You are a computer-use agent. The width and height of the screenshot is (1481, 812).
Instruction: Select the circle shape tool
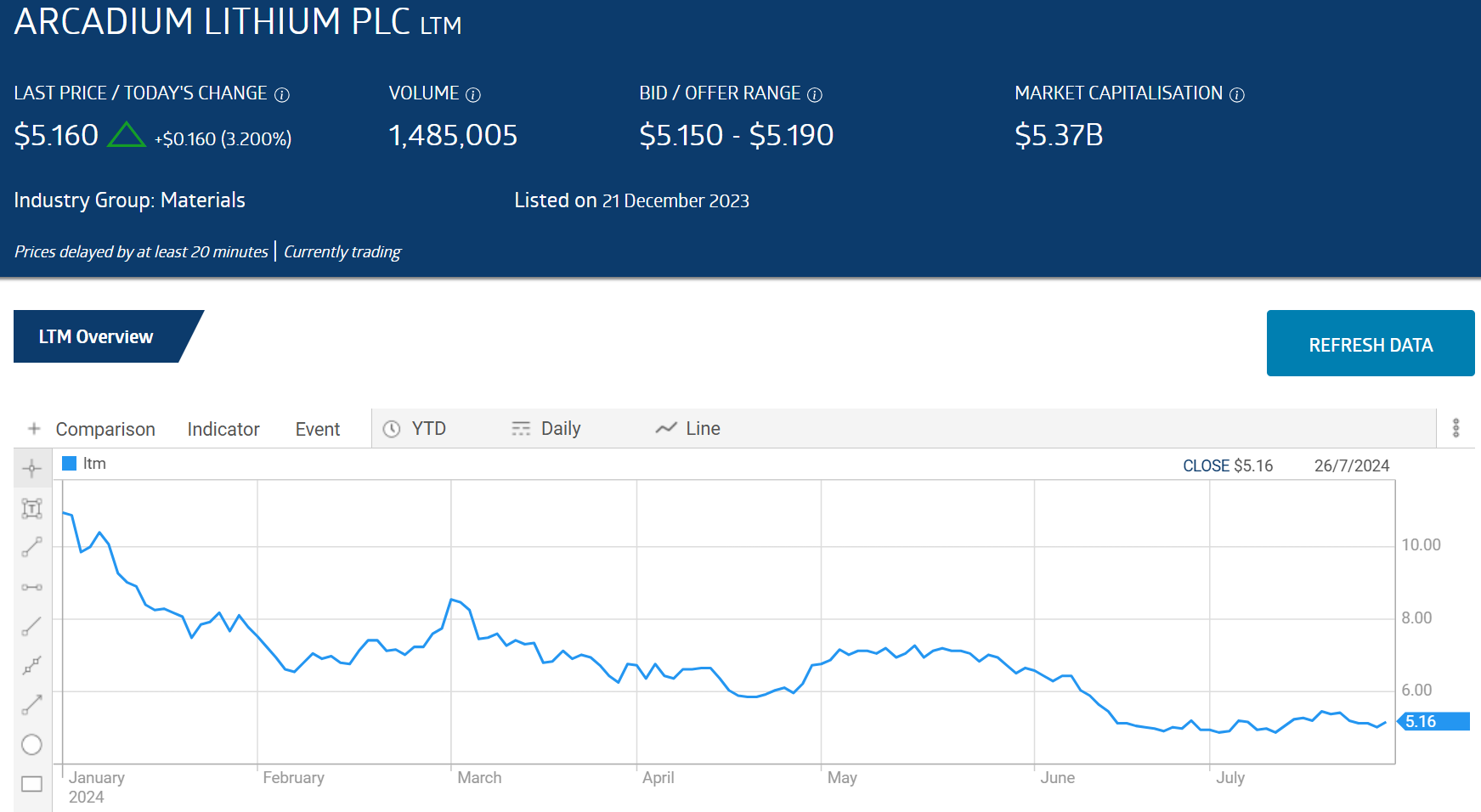pos(31,745)
